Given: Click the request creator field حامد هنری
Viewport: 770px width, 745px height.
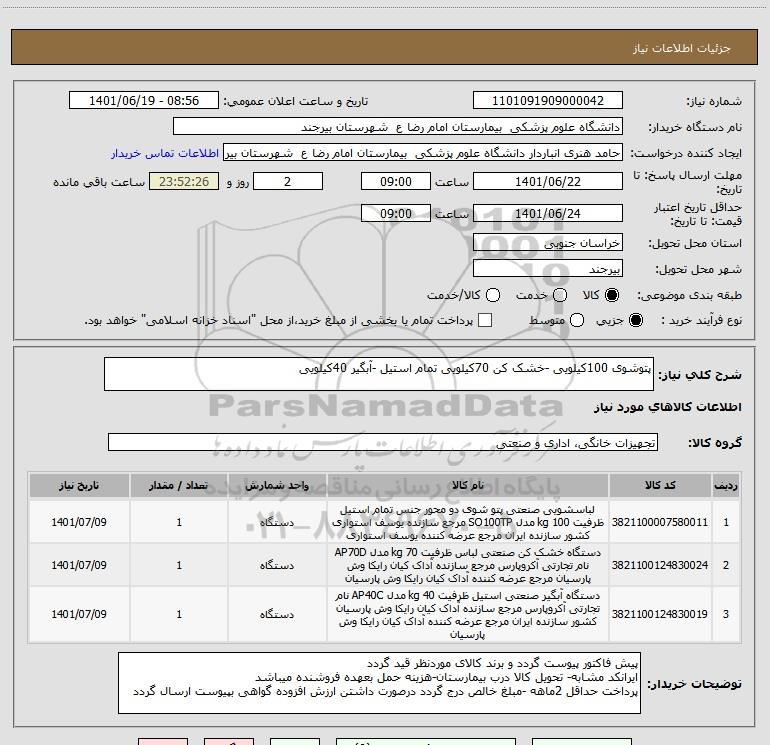Looking at the screenshot, I should pyautogui.click(x=423, y=153).
